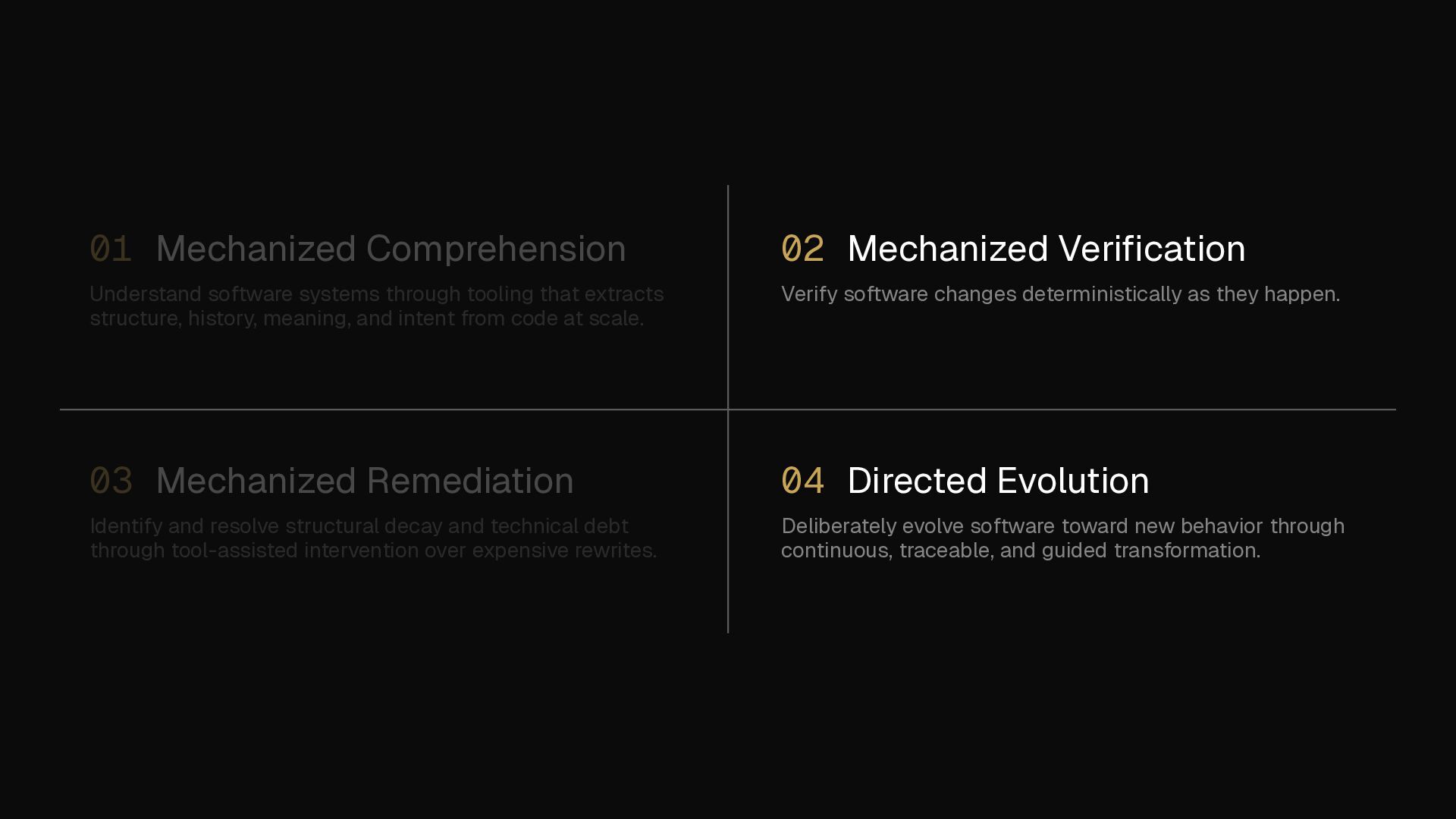Click the word "Identify" in Remediation description
Image resolution: width=1456 pixels, height=819 pixels.
coord(126,526)
